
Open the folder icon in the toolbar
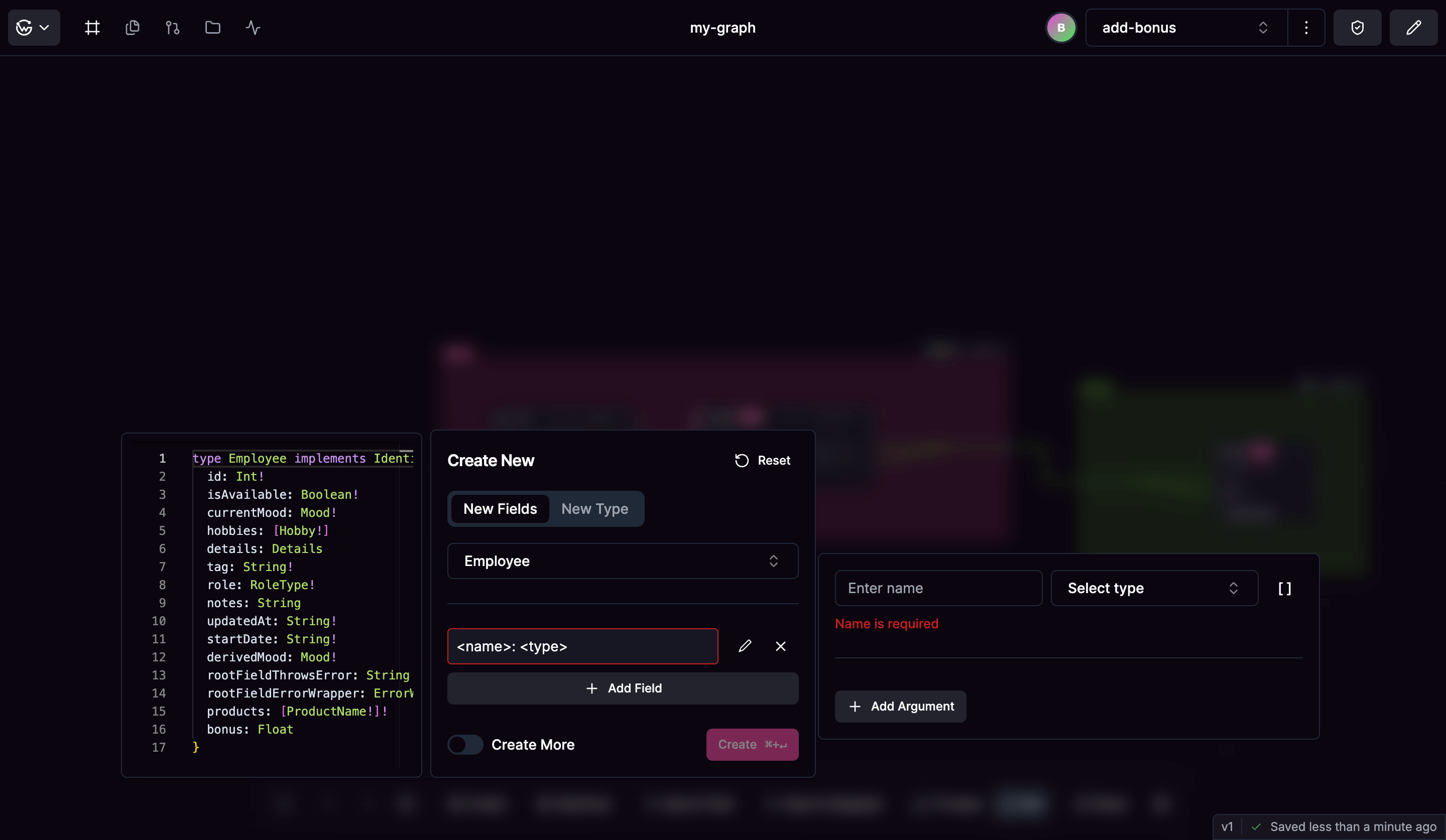(x=212, y=27)
